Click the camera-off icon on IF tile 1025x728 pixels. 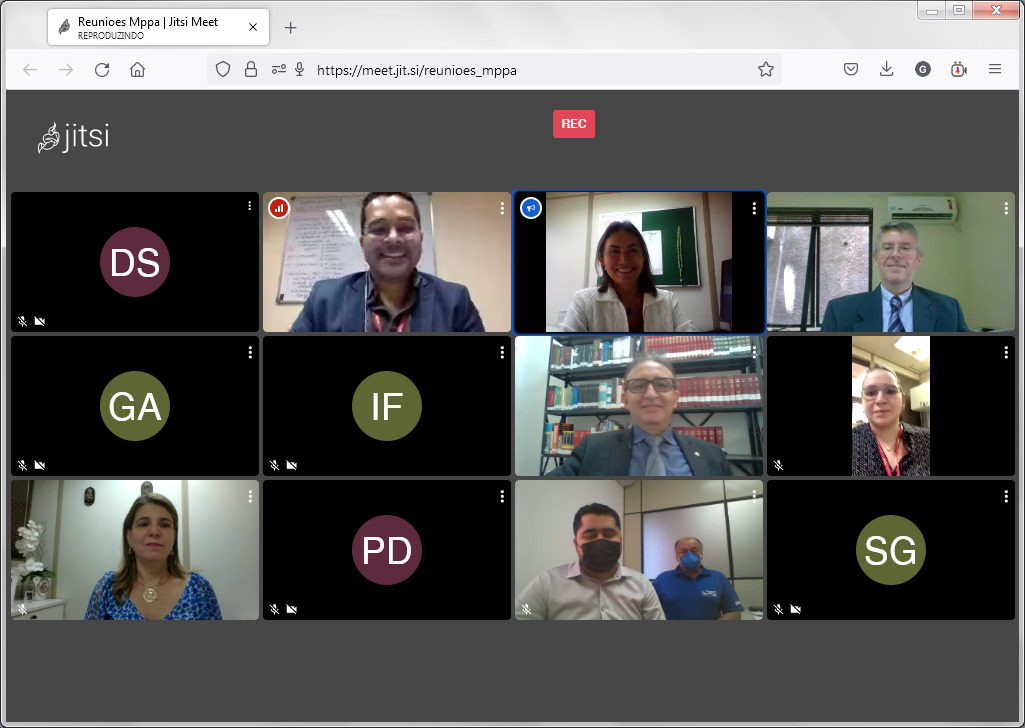point(292,465)
